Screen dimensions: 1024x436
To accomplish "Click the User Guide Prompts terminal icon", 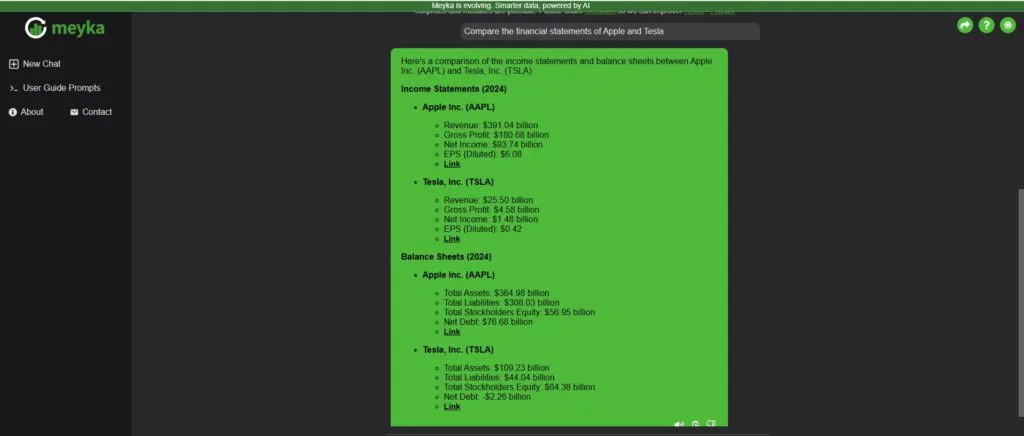I will click(x=13, y=88).
